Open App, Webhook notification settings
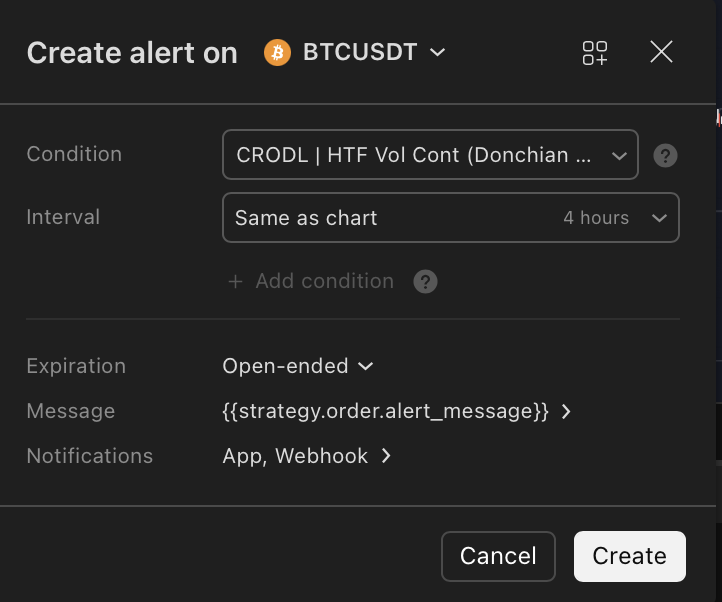The image size is (722, 602). pyautogui.click(x=307, y=456)
